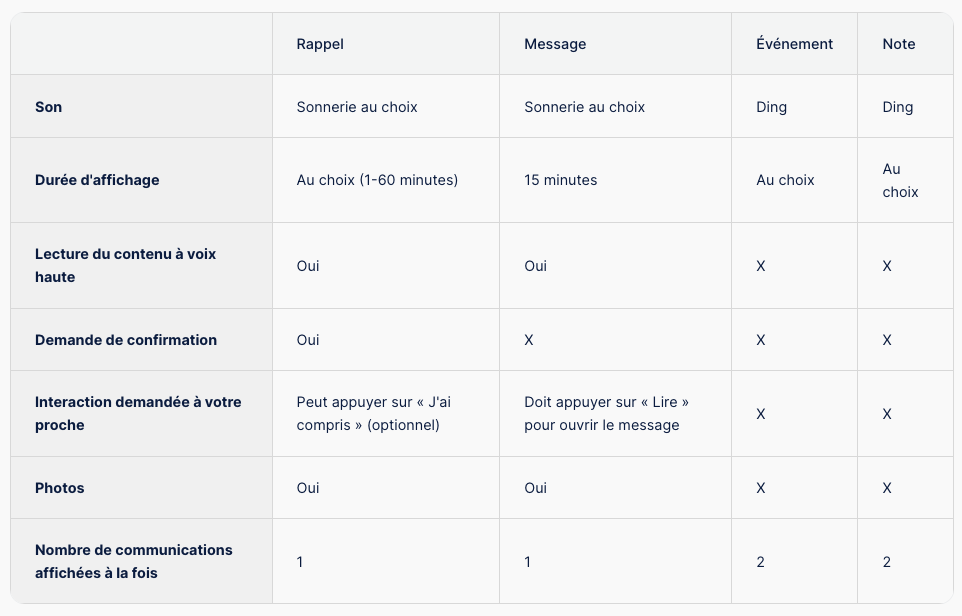The width and height of the screenshot is (962, 616).
Task: Click the Note column header
Action: tap(899, 44)
